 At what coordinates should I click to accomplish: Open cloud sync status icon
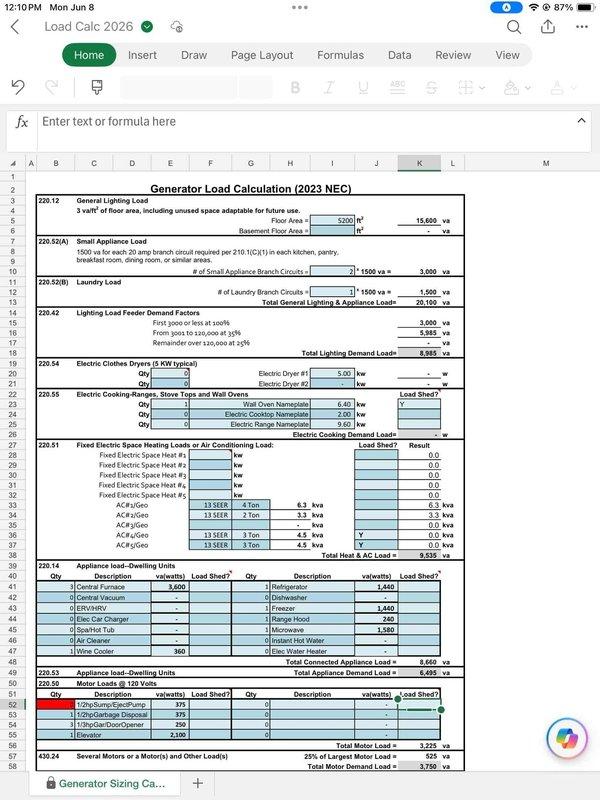coord(177,27)
